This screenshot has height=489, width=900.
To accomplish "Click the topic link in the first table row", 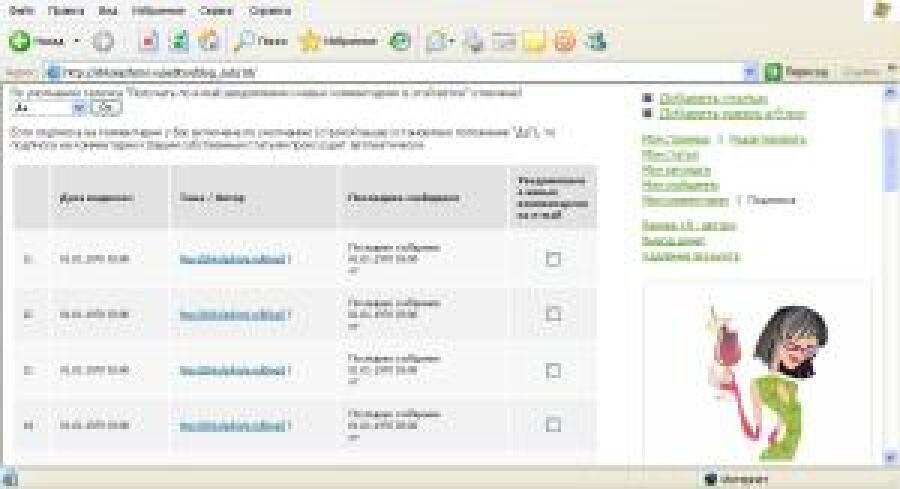I will [x=233, y=259].
